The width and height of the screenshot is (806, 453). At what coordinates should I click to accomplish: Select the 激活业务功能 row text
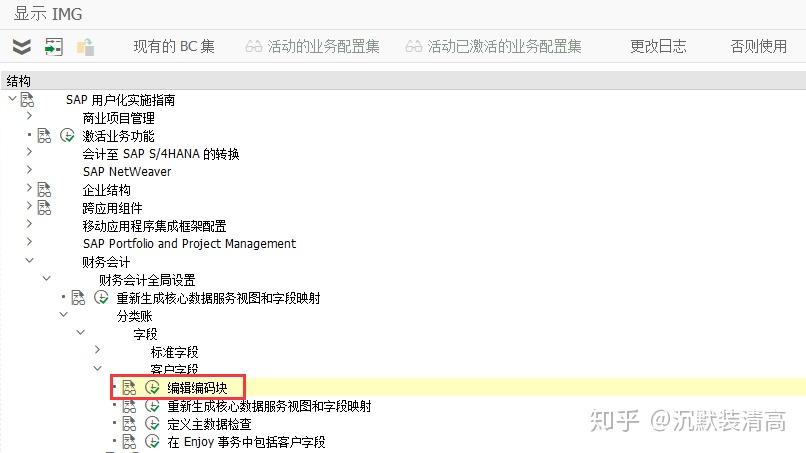[118, 136]
